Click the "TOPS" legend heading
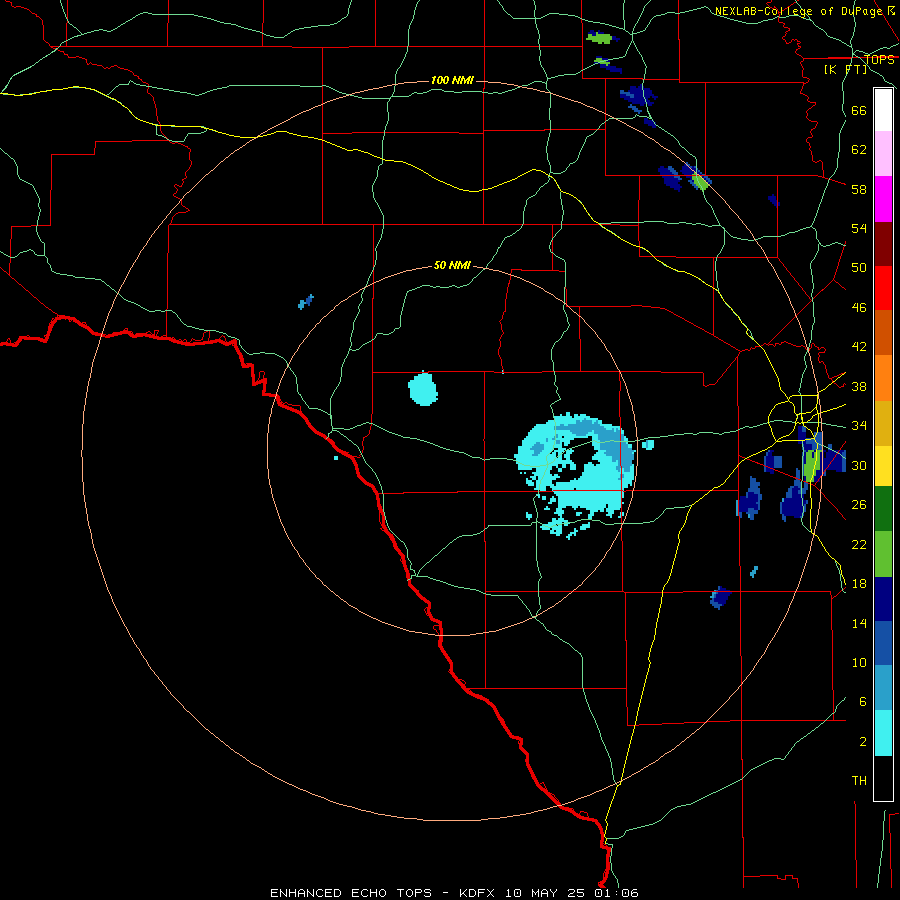Screen dimensions: 900x900 coord(879,60)
